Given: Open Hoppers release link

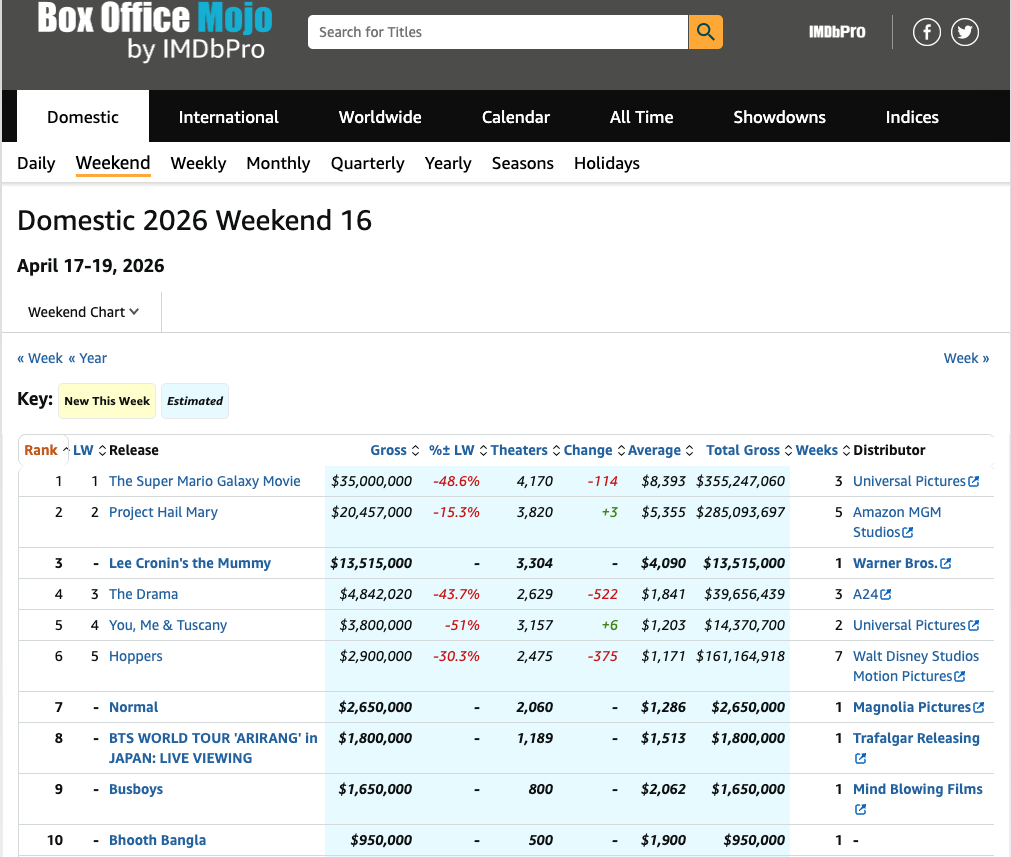Looking at the screenshot, I should tap(135, 656).
